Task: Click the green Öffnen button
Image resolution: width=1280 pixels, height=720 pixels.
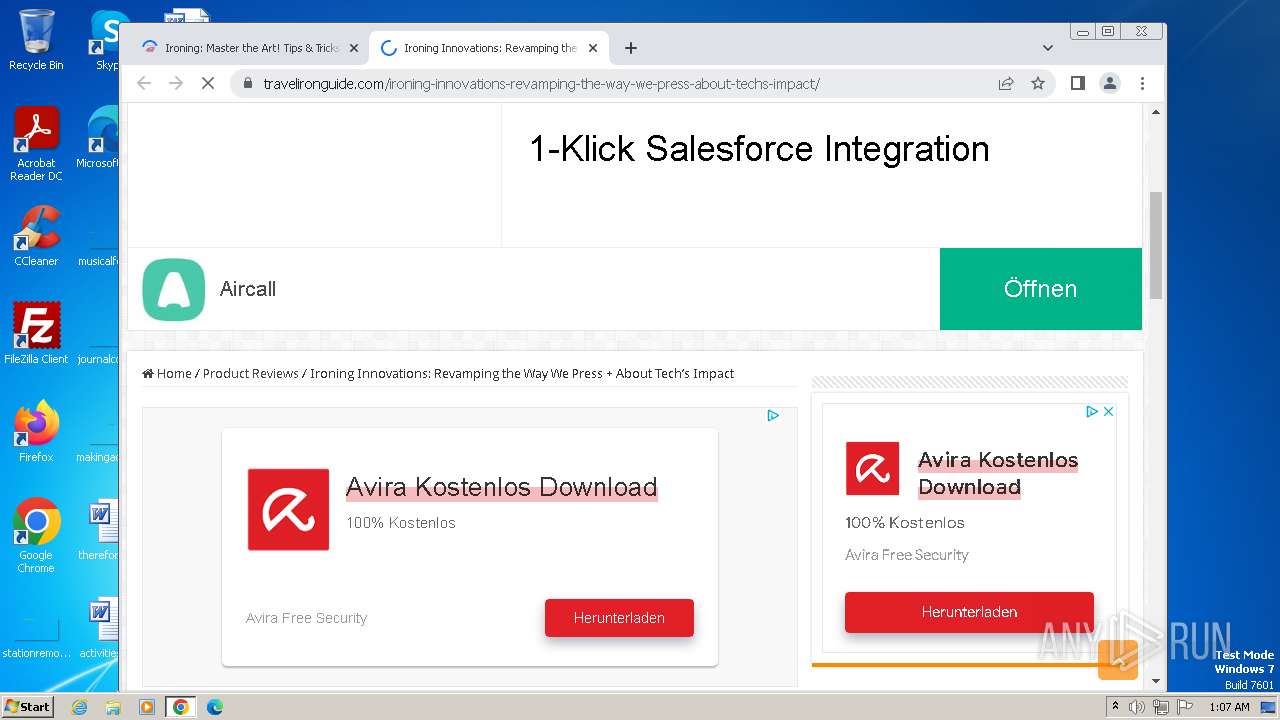Action: (x=1041, y=289)
